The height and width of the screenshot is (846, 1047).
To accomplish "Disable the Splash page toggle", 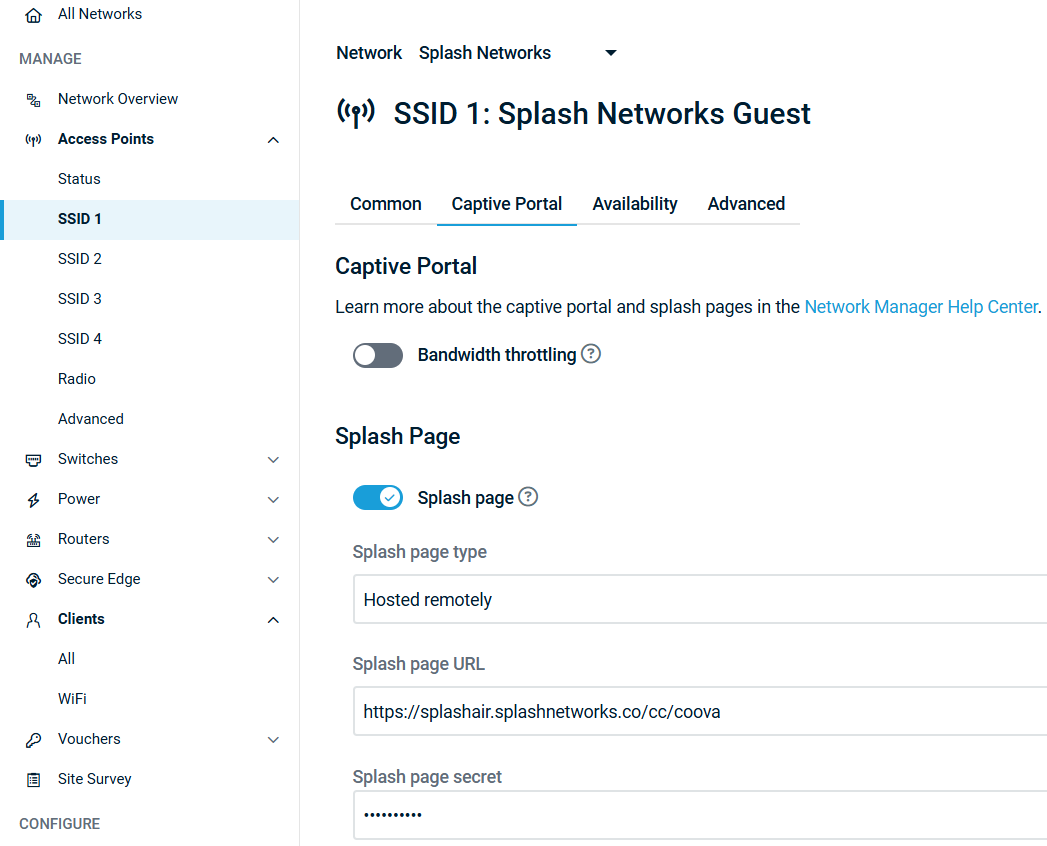I will [378, 497].
